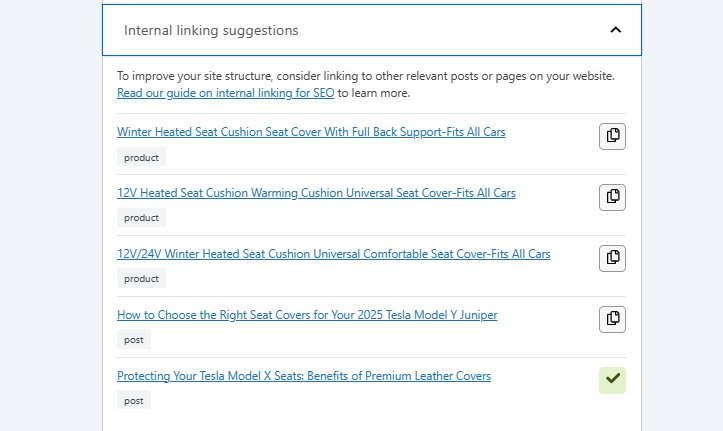Copy link for Winter Heated Seat Cushion product
Screen dimensions: 723x431
(x=612, y=136)
